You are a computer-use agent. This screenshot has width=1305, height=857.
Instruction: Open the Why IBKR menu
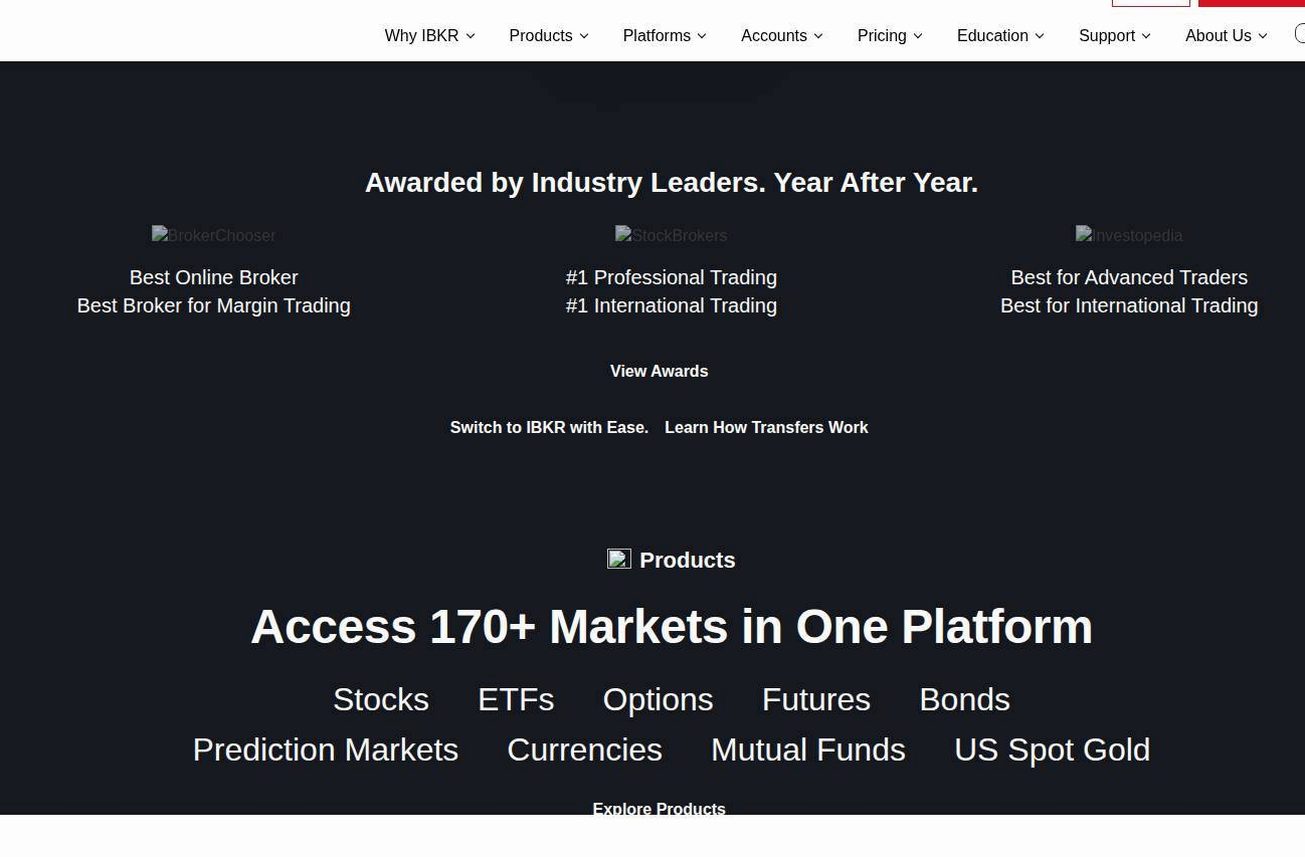click(429, 36)
